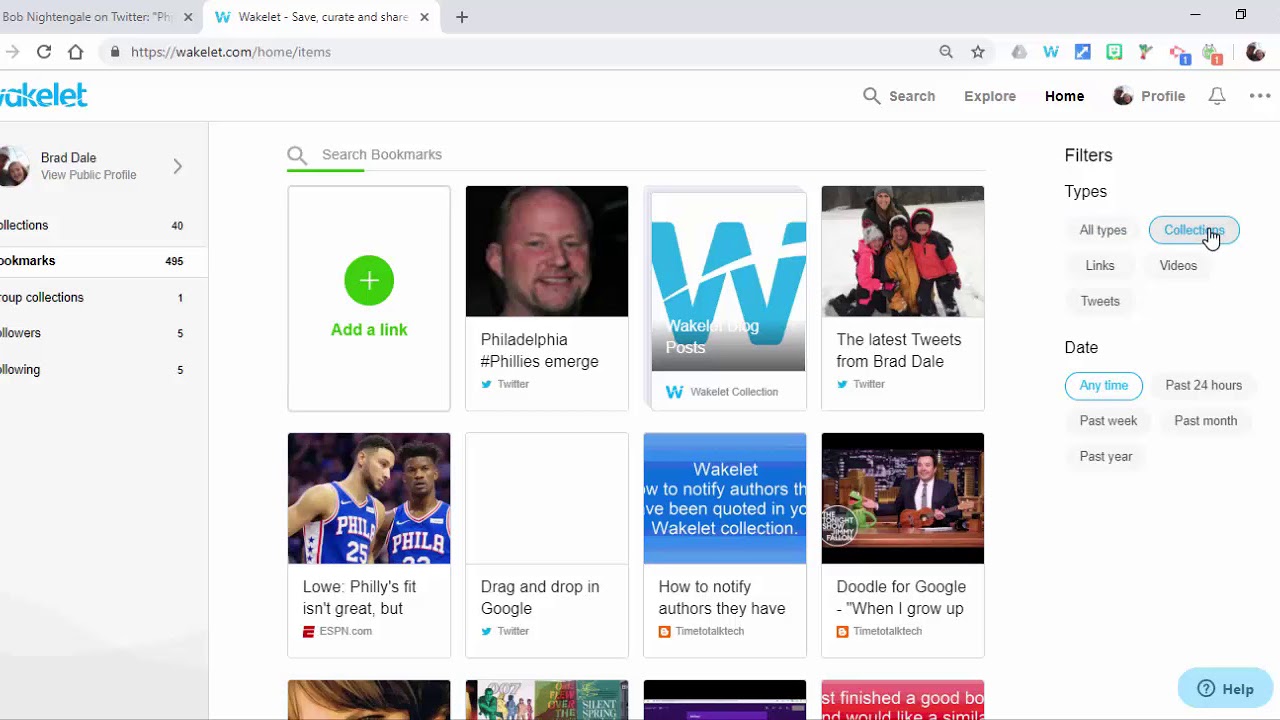1280x720 pixels.
Task: Click the Search Bookmarks magnifier icon
Action: click(x=297, y=155)
